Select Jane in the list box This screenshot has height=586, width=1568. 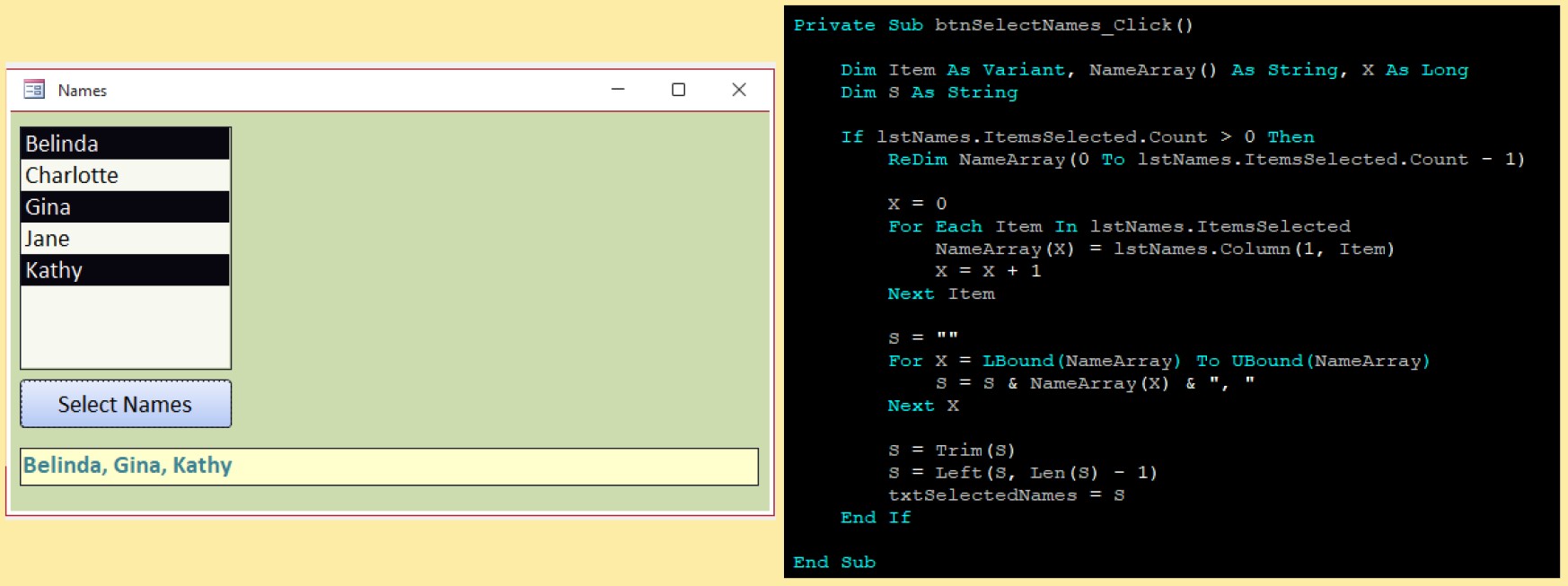point(124,239)
